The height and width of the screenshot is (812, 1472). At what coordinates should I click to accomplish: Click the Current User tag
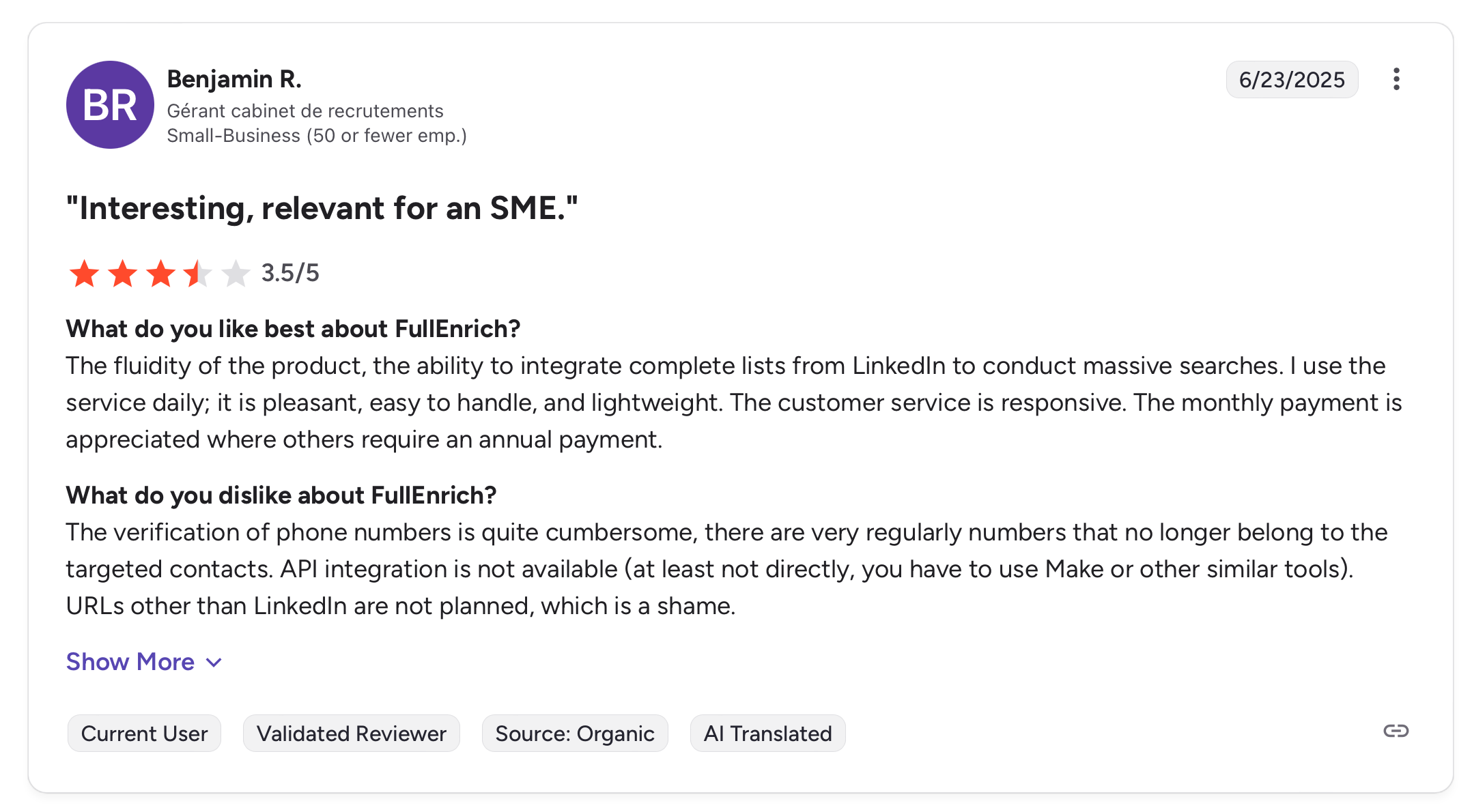[x=144, y=734]
